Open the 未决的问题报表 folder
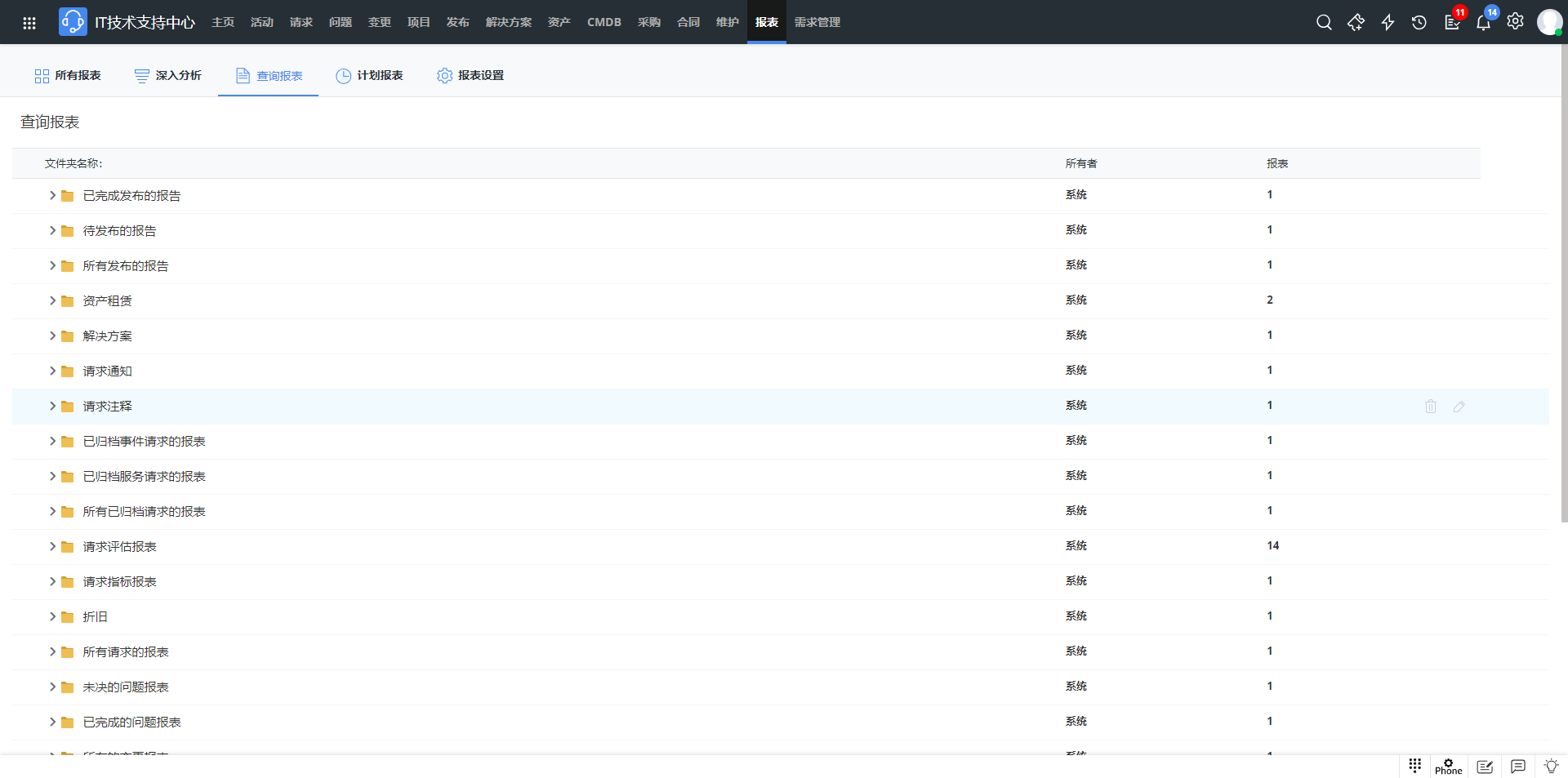 [x=126, y=687]
